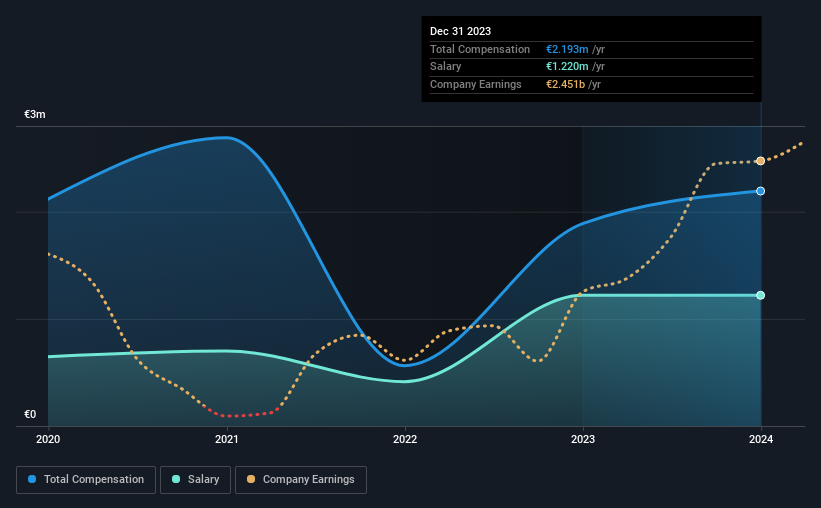The image size is (821, 508).
Task: Click the €3m y-axis label
Action: pyautogui.click(x=35, y=114)
